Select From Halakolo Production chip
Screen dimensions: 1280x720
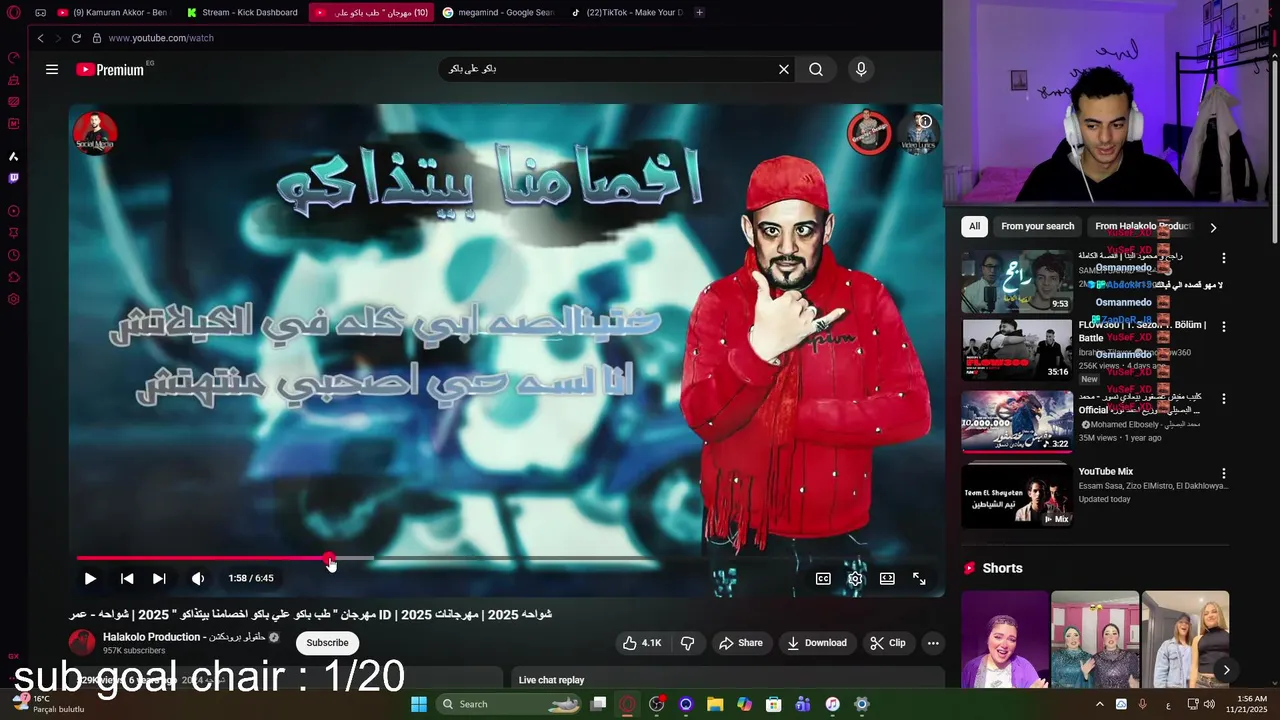tap(1143, 226)
